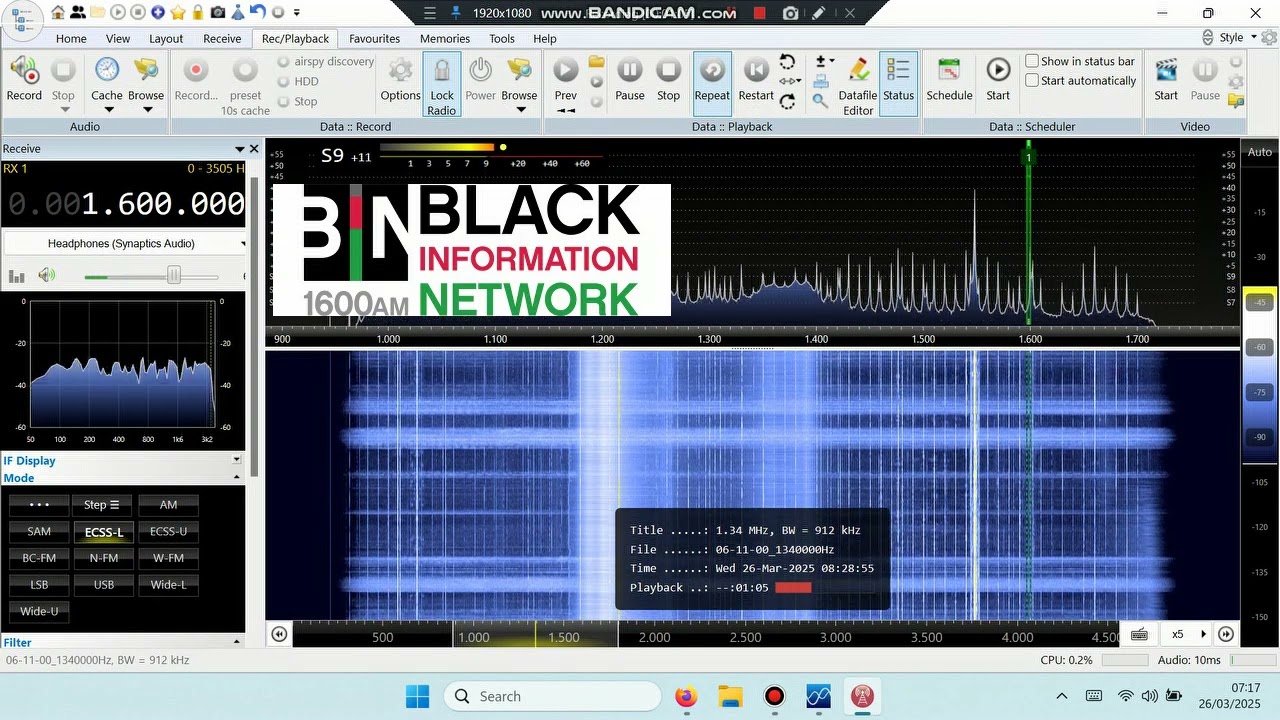Stop data playback
Screen dimensions: 1280x720
668,79
